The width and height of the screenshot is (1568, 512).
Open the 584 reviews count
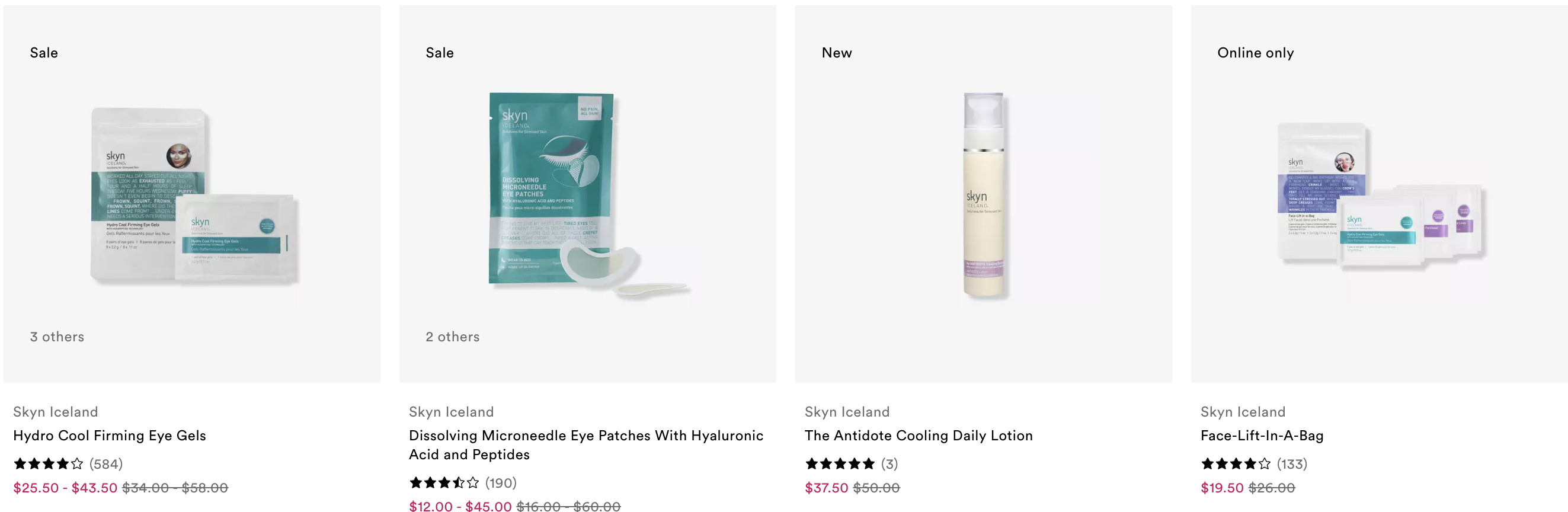tap(106, 464)
